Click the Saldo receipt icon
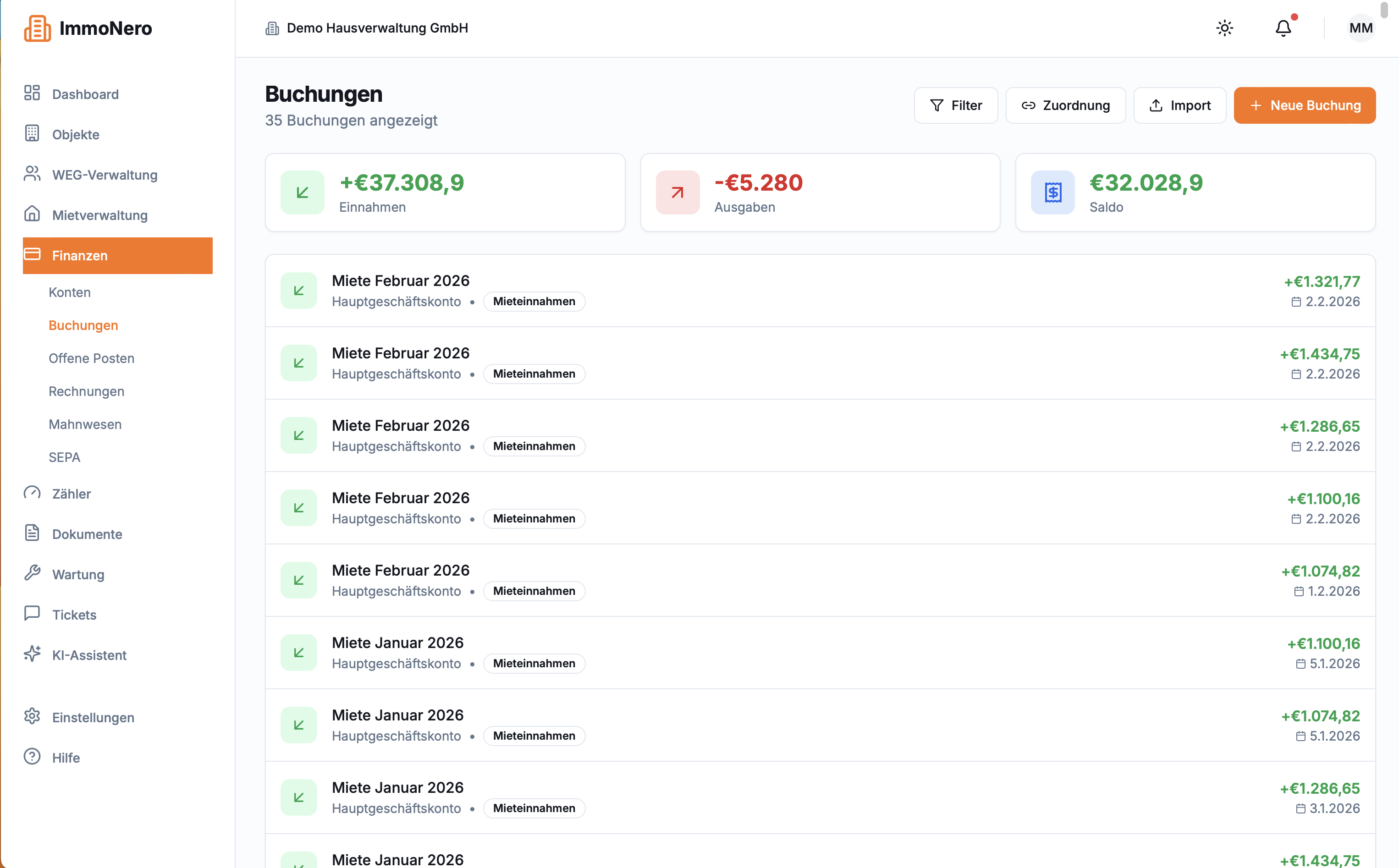Image resolution: width=1399 pixels, height=868 pixels. click(x=1053, y=192)
